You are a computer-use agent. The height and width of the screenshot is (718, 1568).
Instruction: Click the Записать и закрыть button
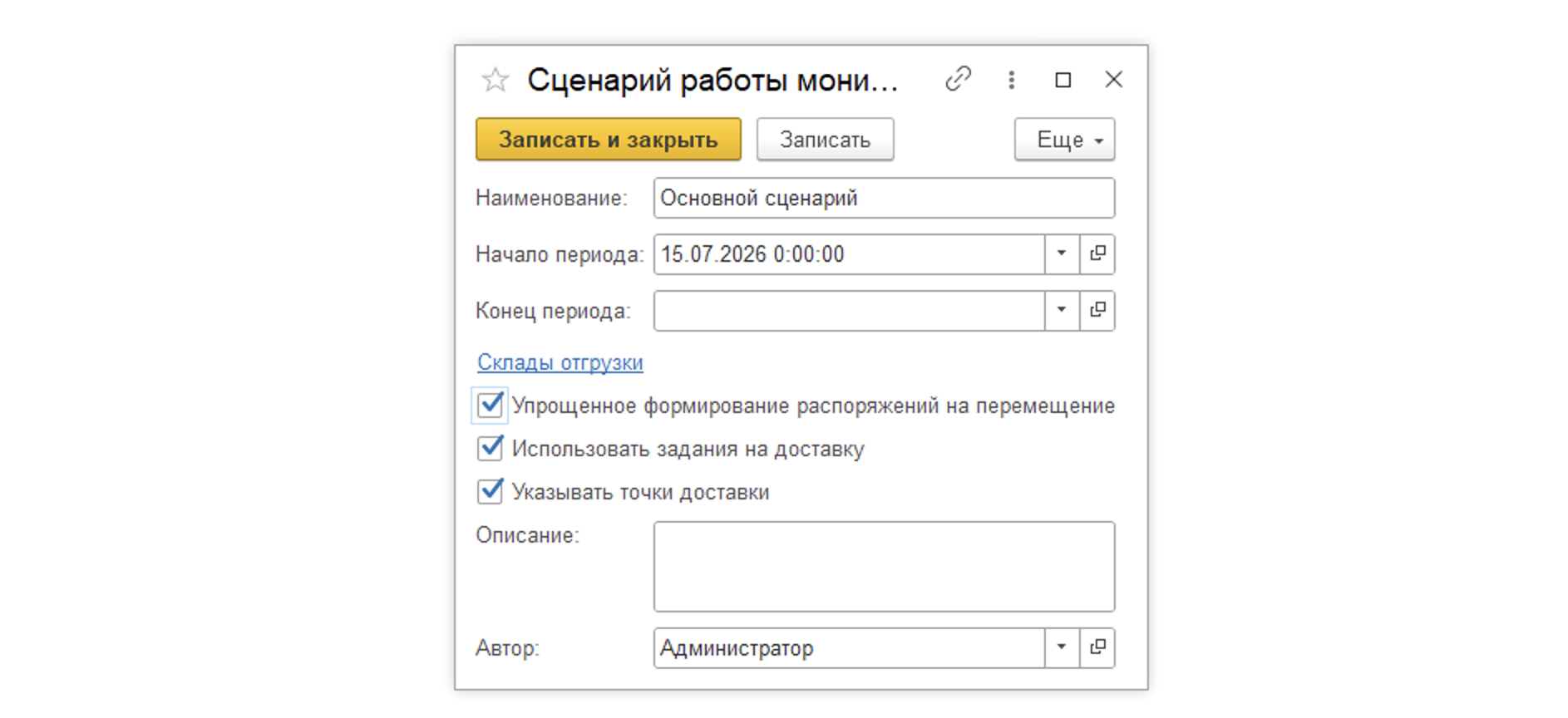click(608, 139)
